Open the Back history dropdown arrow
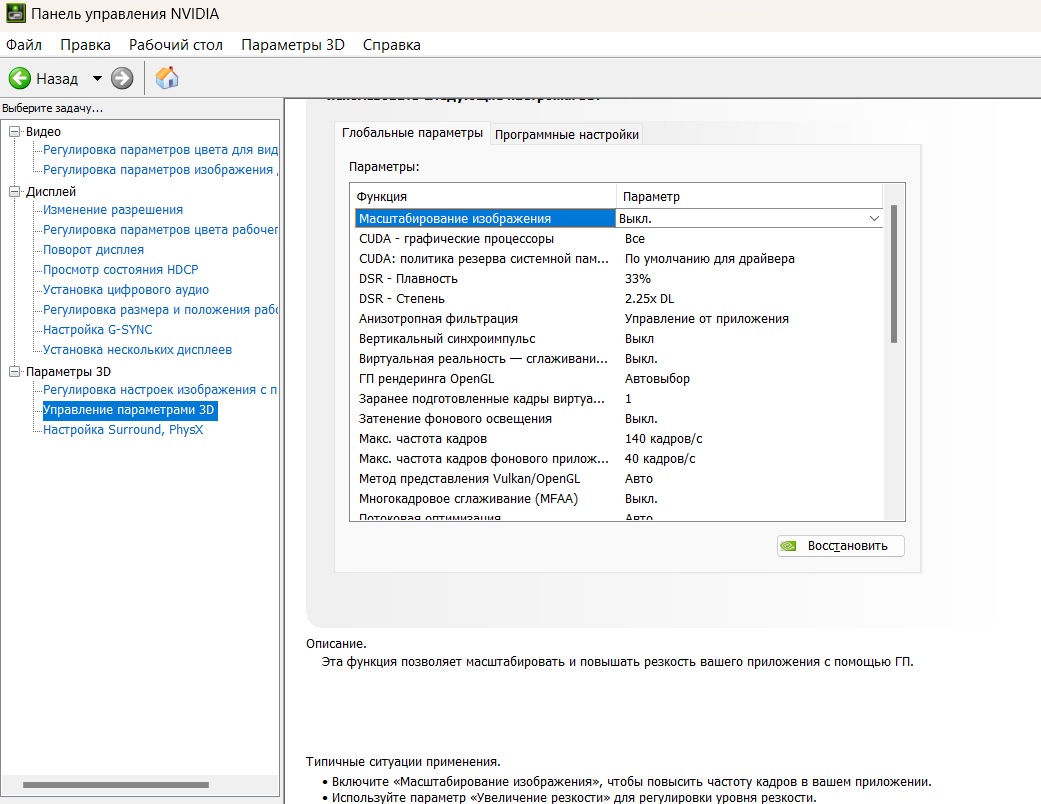 pyautogui.click(x=97, y=78)
